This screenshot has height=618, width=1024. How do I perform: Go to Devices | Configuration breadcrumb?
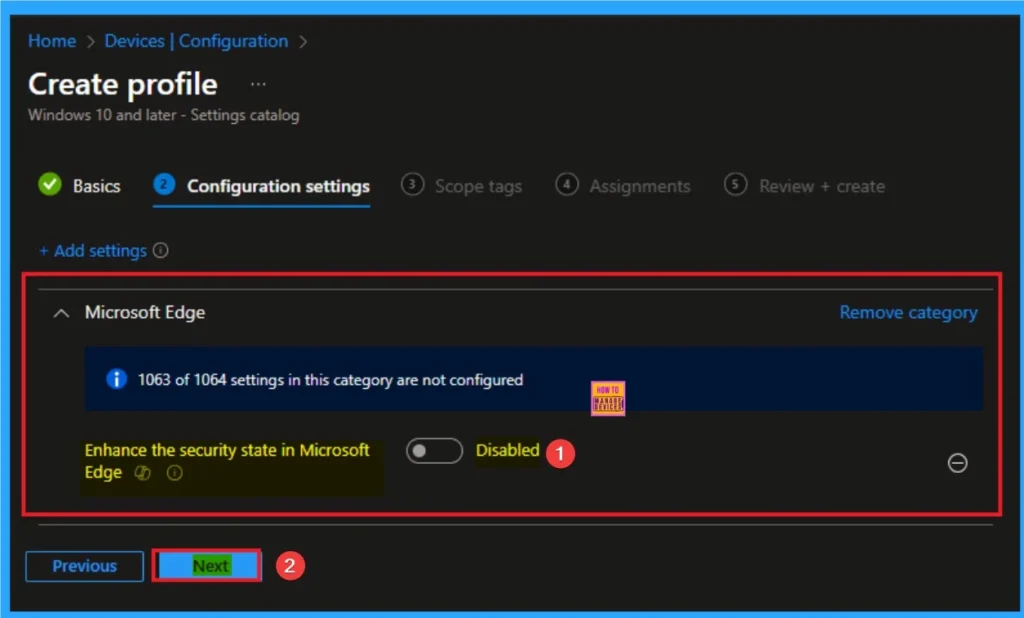(196, 41)
